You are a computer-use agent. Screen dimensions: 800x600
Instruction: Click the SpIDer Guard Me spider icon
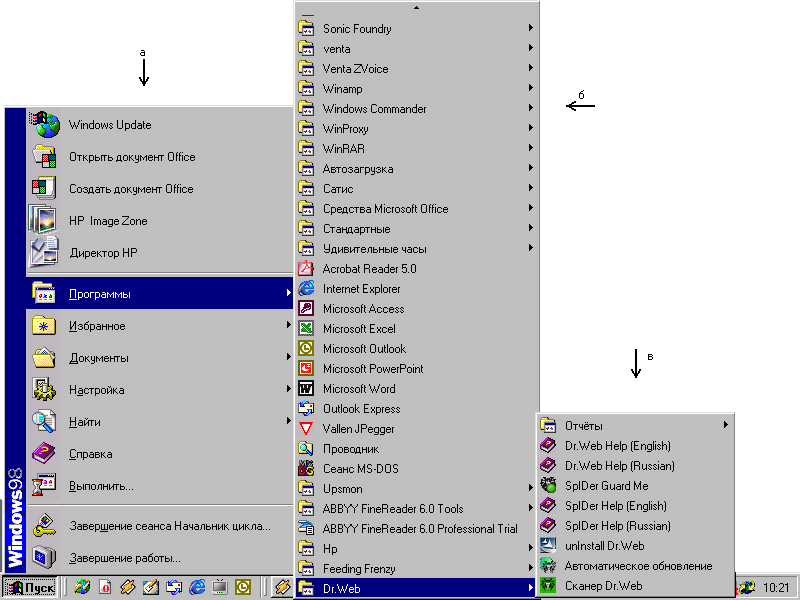548,485
